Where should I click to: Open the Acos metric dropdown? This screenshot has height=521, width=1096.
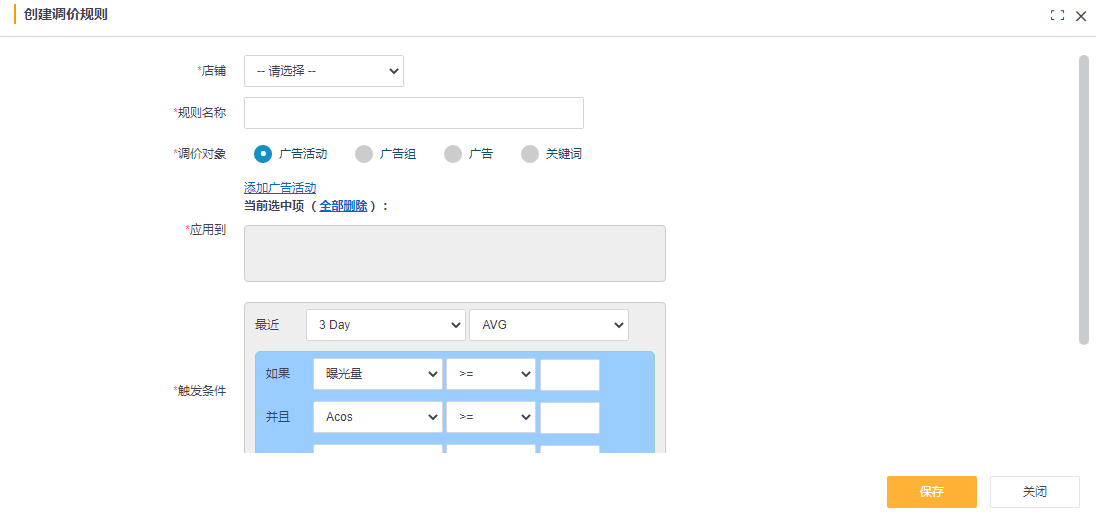point(377,417)
